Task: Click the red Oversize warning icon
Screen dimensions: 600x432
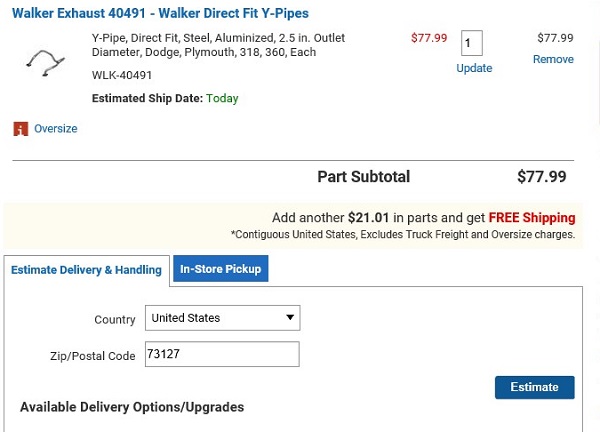Action: tap(20, 129)
